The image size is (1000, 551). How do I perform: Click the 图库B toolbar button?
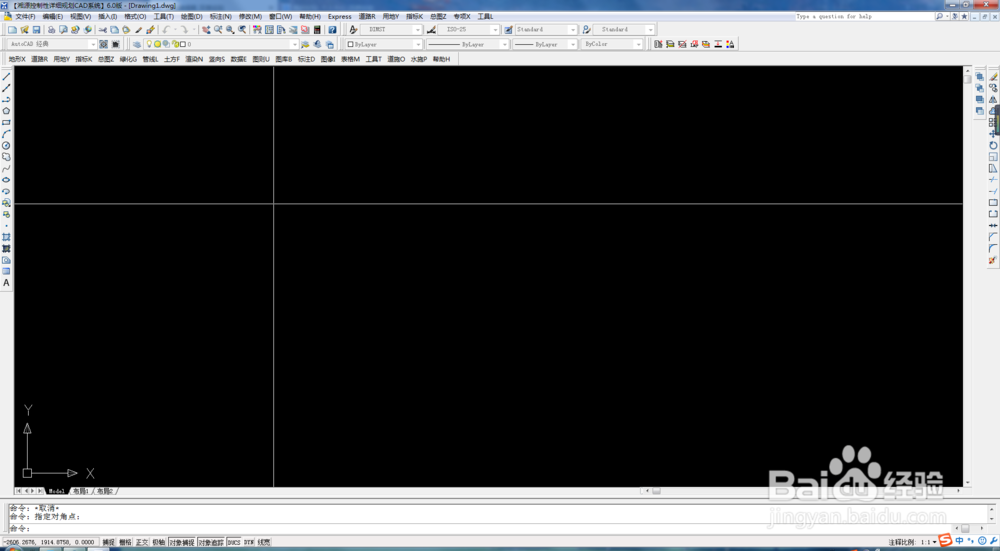click(x=283, y=59)
